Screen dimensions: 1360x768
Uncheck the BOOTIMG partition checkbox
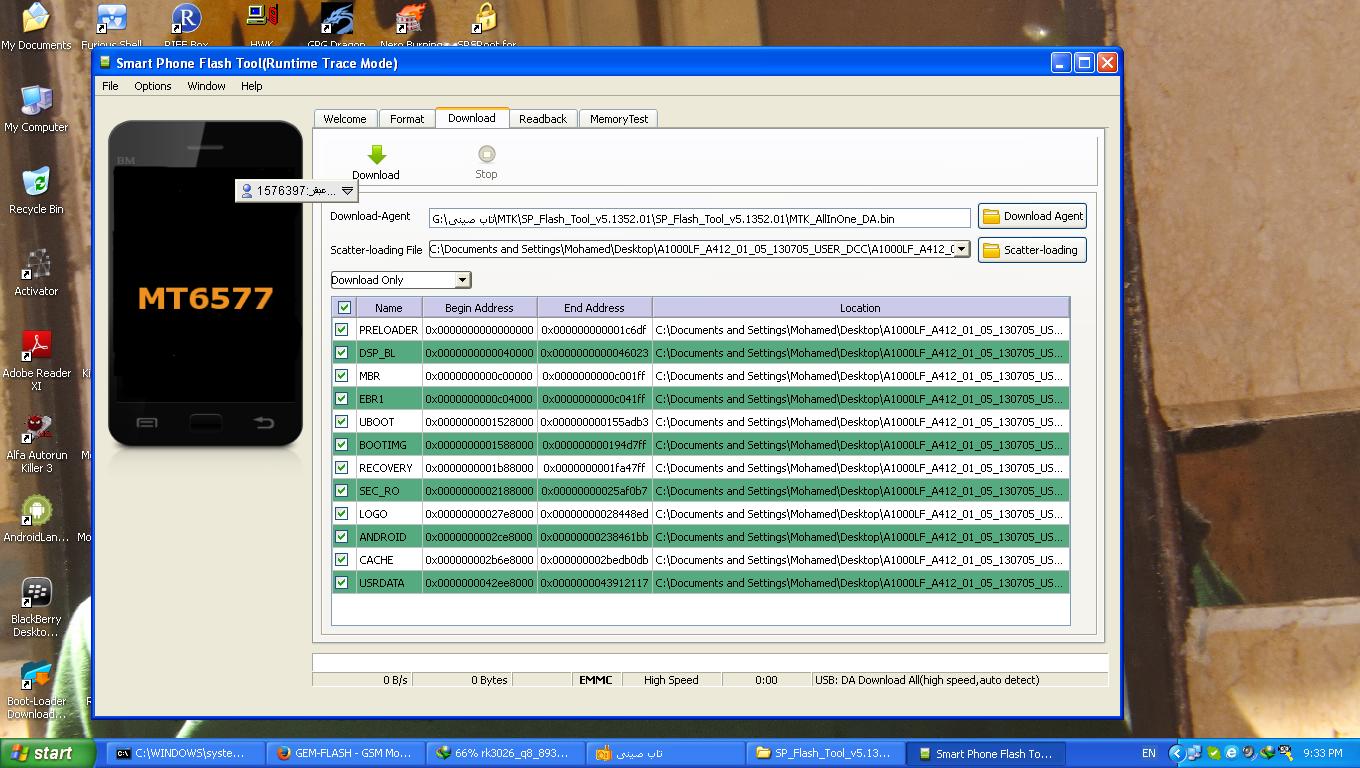[x=342, y=444]
